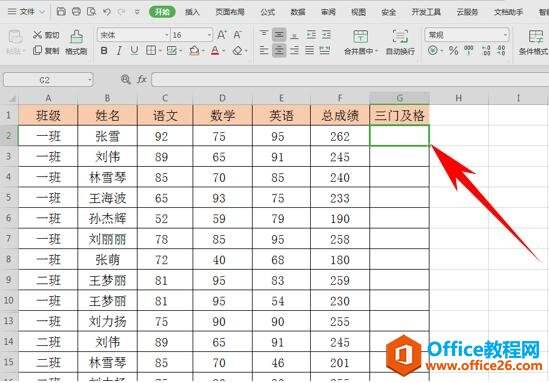
Task: Click the justify alignment icon
Action: click(x=310, y=50)
